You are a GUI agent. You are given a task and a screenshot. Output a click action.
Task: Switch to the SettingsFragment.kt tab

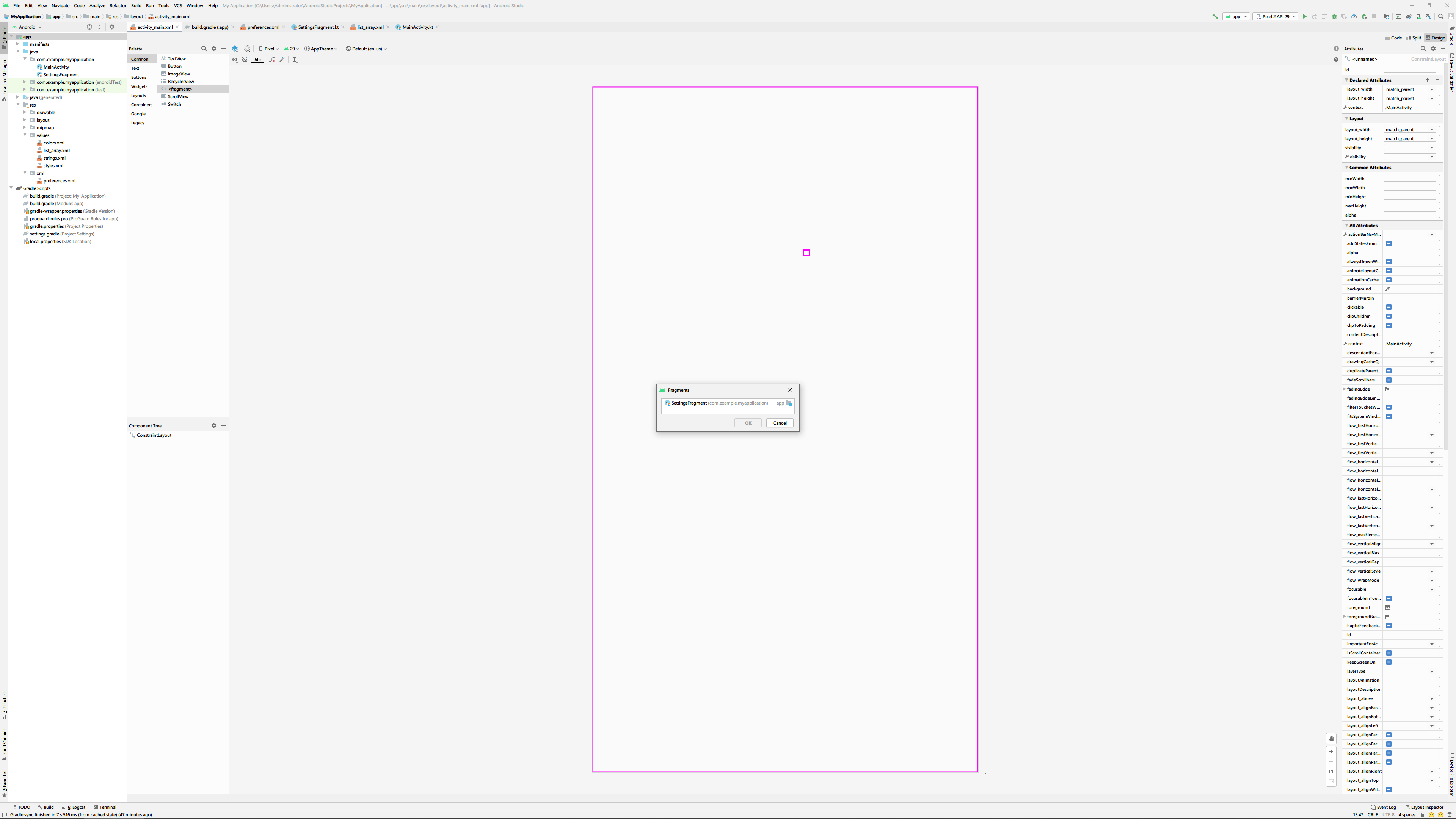tap(318, 27)
